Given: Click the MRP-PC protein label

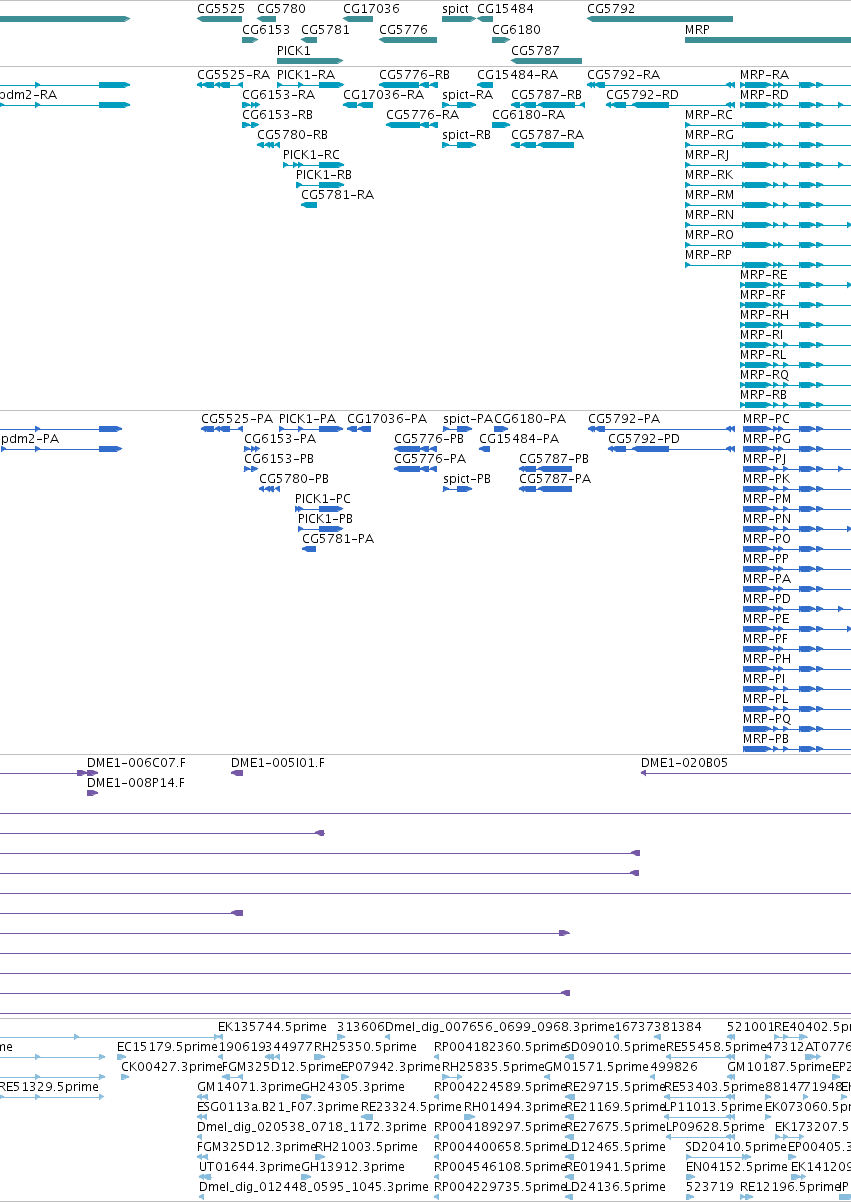Looking at the screenshot, I should pos(767,419).
